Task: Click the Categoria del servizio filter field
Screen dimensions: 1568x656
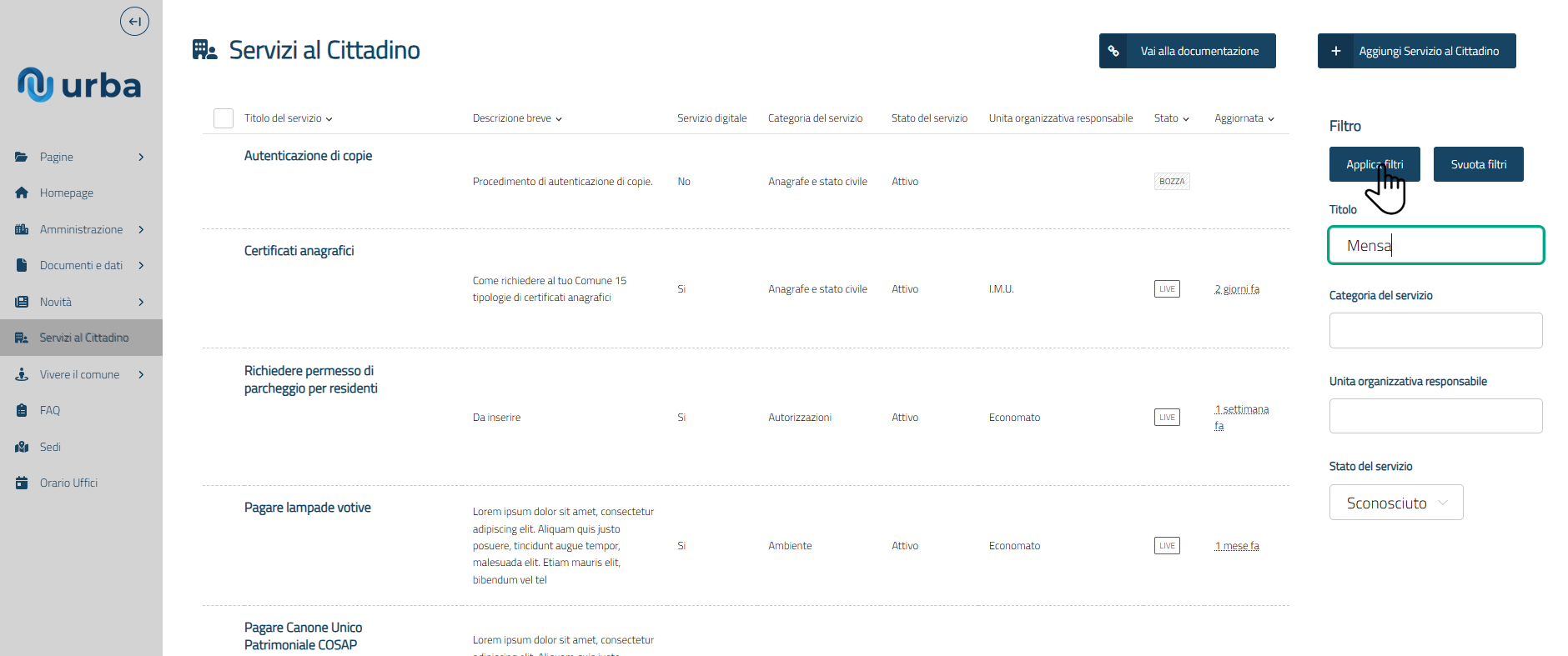Action: coord(1435,330)
